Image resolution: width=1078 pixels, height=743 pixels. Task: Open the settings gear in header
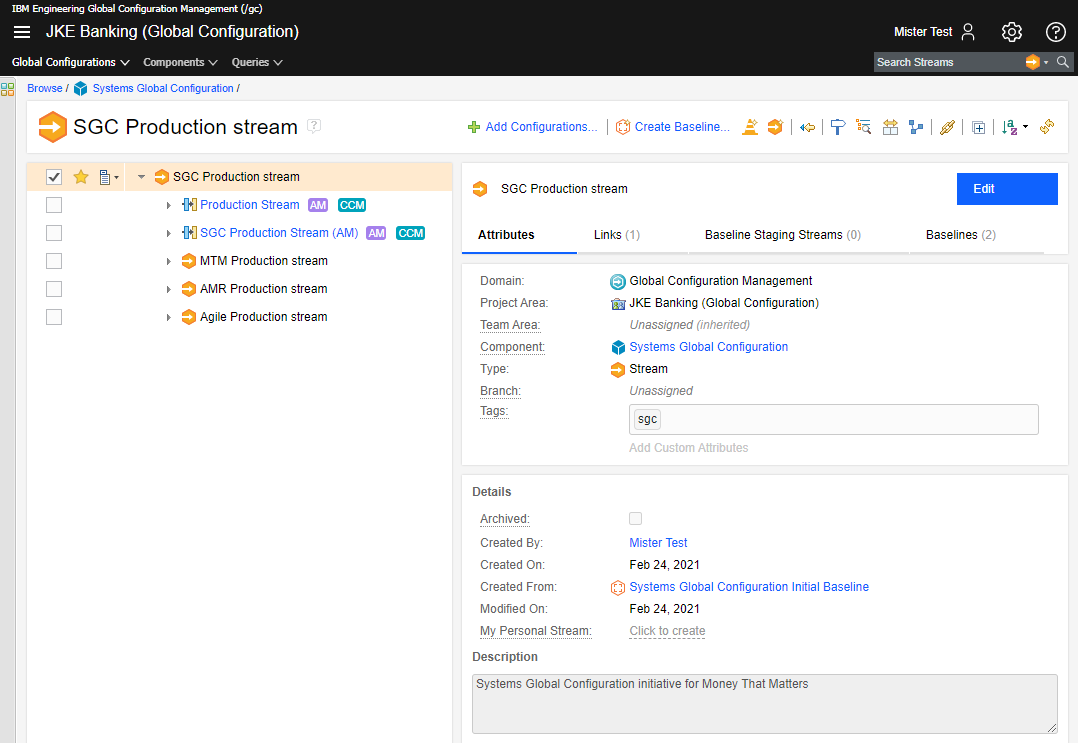[1011, 32]
